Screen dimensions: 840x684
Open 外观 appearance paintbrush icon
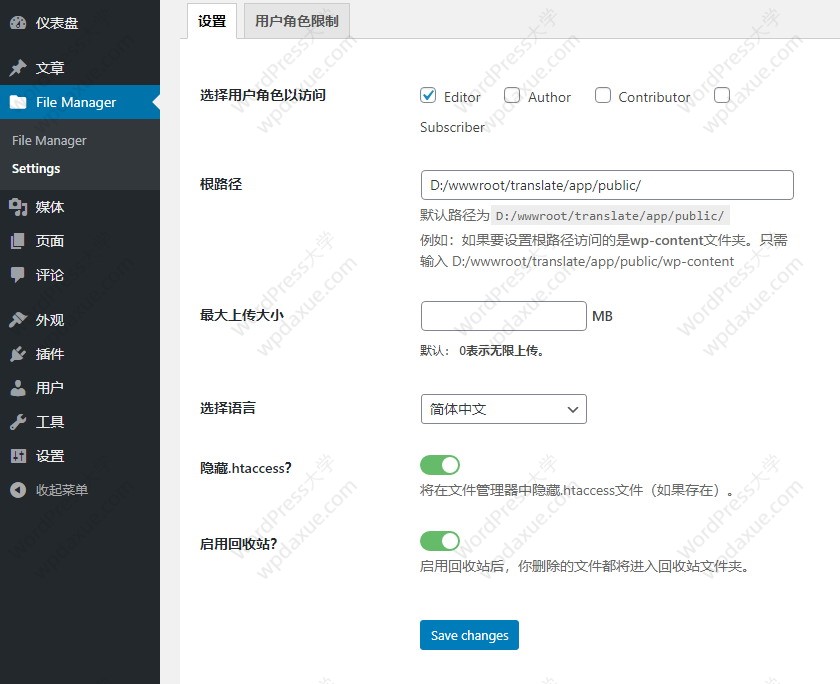[18, 320]
